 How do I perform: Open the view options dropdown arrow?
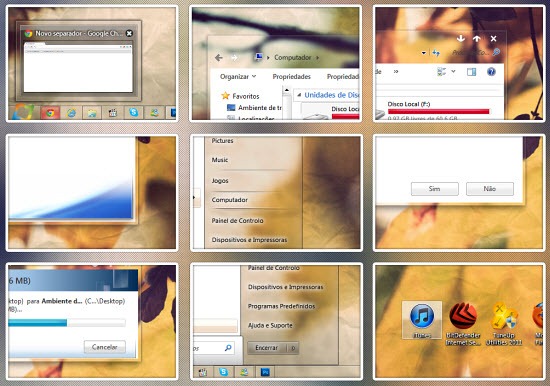click(x=453, y=71)
